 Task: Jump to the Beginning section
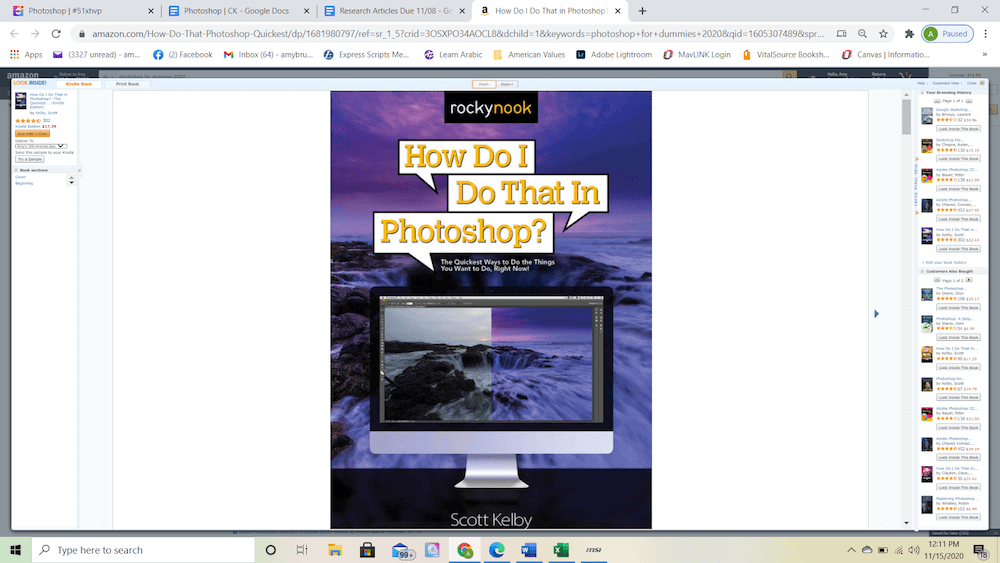[x=24, y=183]
